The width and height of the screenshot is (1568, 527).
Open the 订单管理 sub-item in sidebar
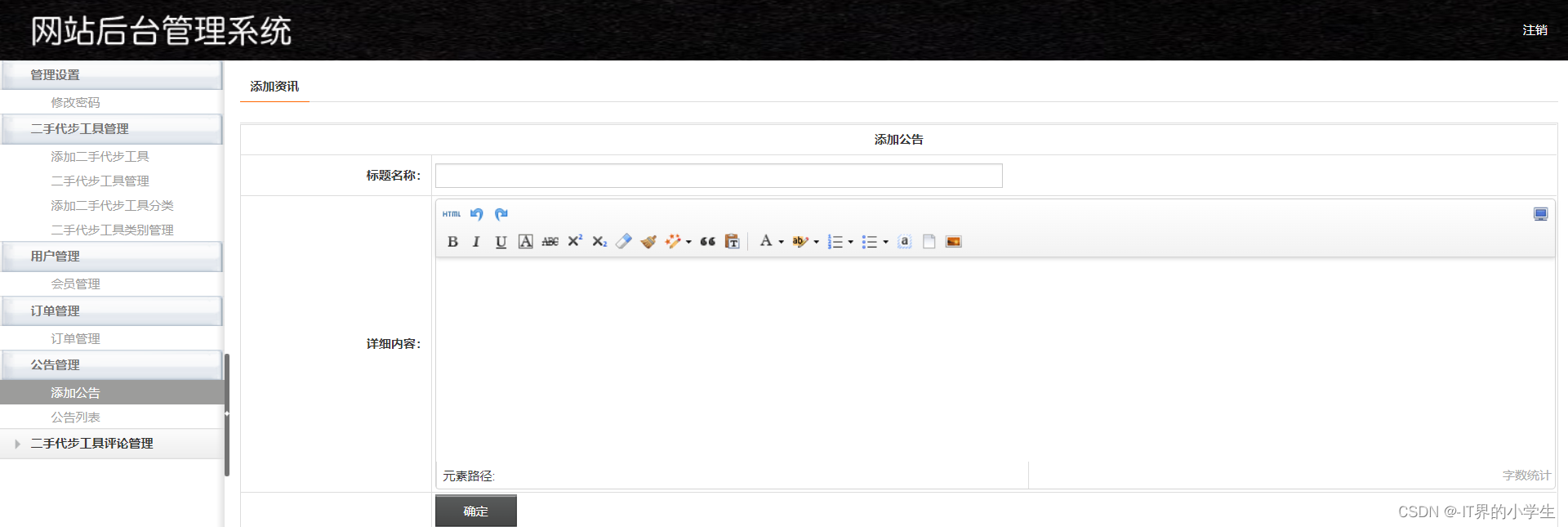[75, 338]
